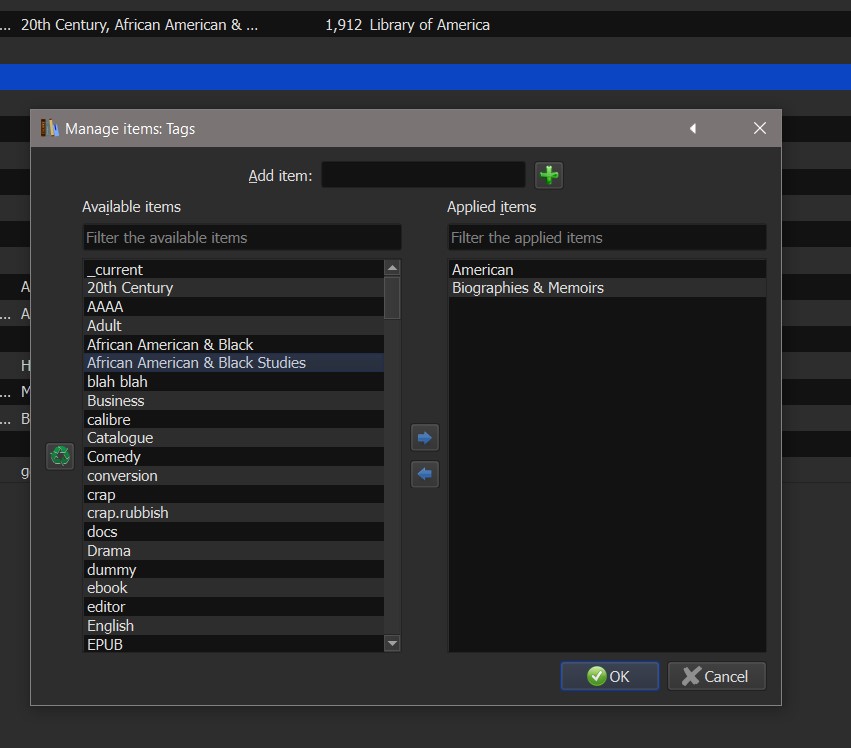Focus the Add item text field
The width and height of the screenshot is (851, 748).
point(423,175)
